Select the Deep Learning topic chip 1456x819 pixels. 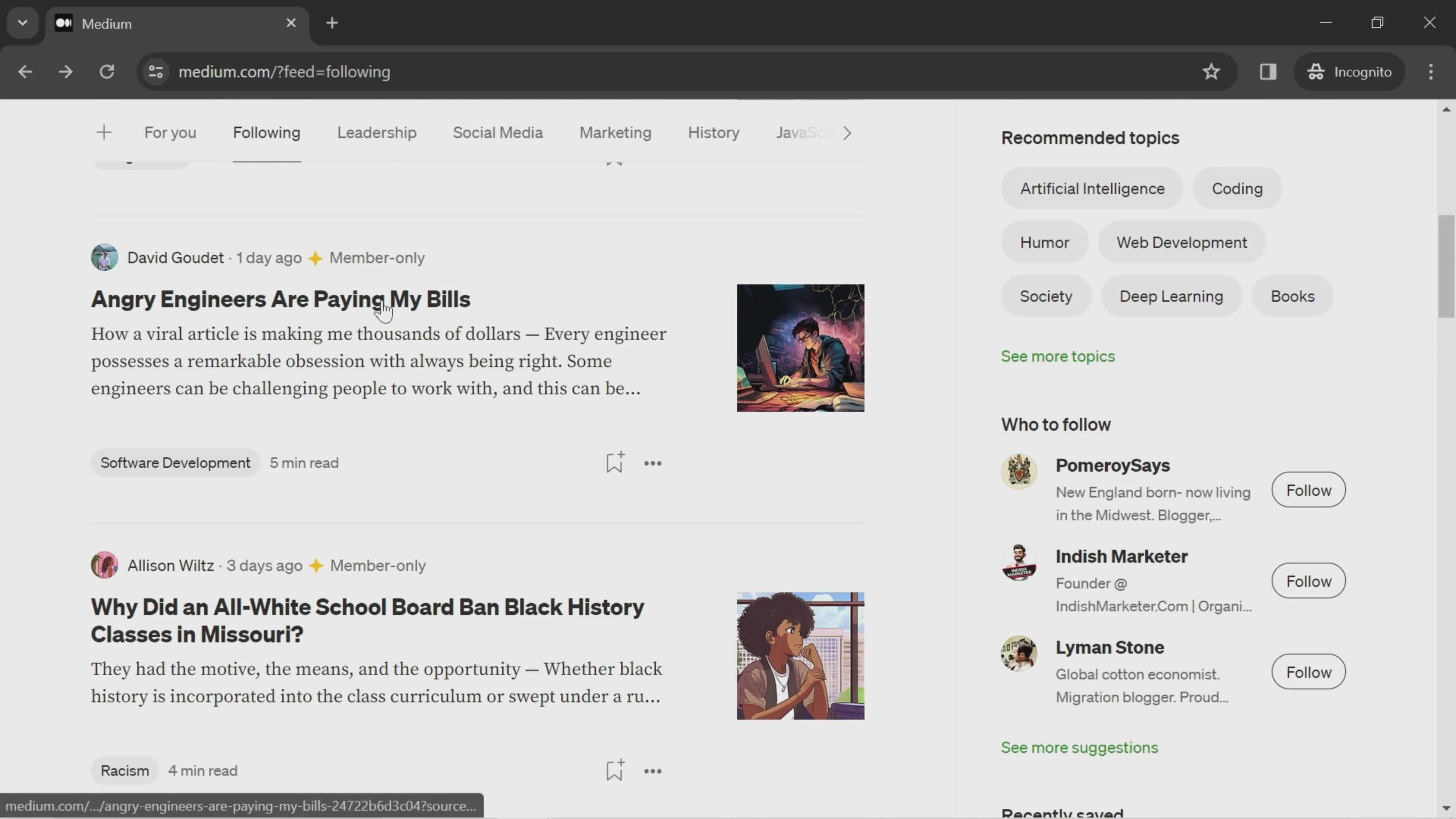1171,296
